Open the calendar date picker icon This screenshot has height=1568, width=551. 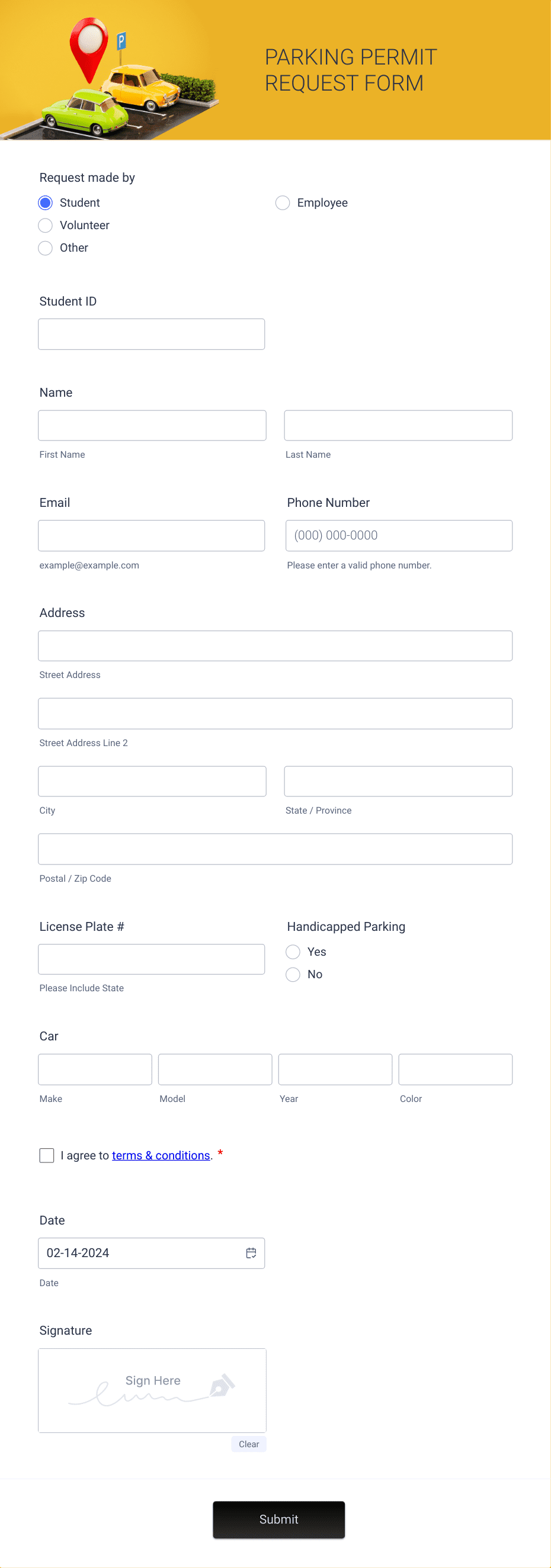pyautogui.click(x=251, y=1253)
